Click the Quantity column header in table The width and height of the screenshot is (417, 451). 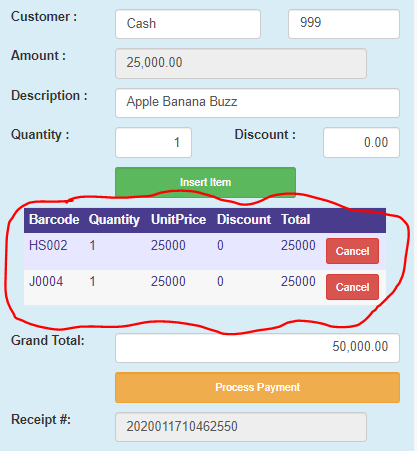click(x=114, y=220)
